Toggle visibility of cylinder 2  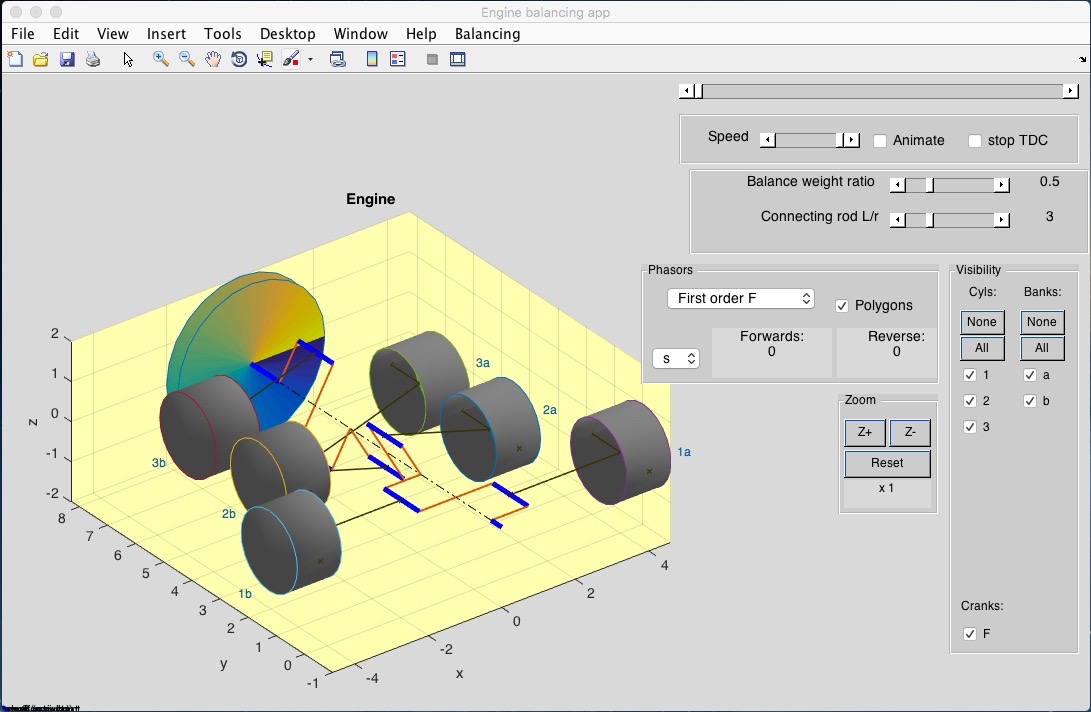click(970, 401)
